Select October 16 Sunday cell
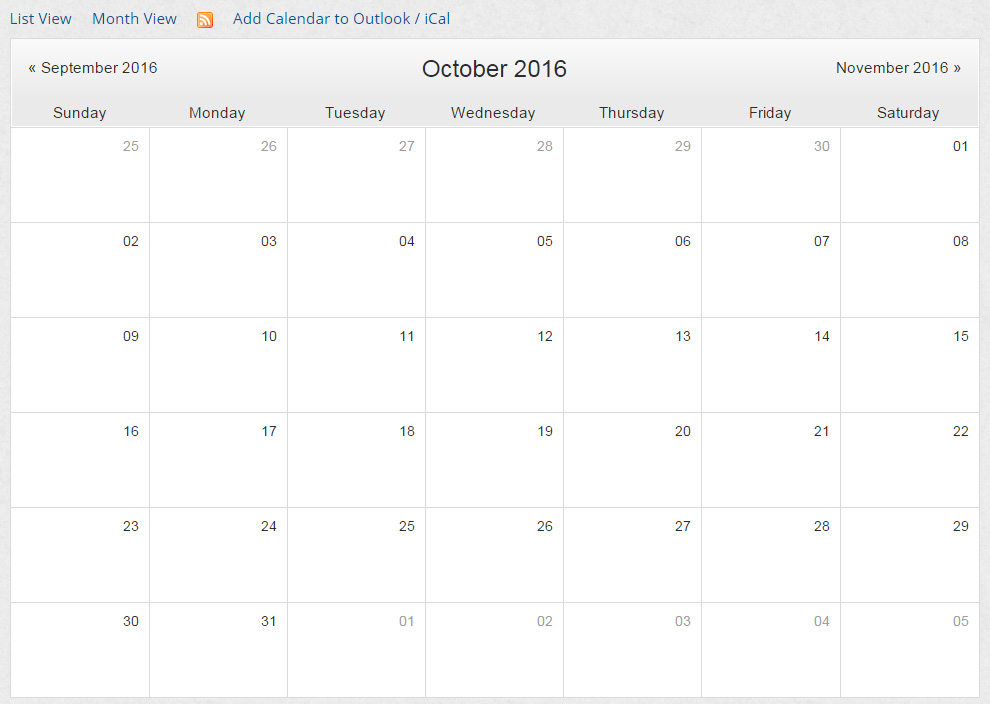 (80, 460)
